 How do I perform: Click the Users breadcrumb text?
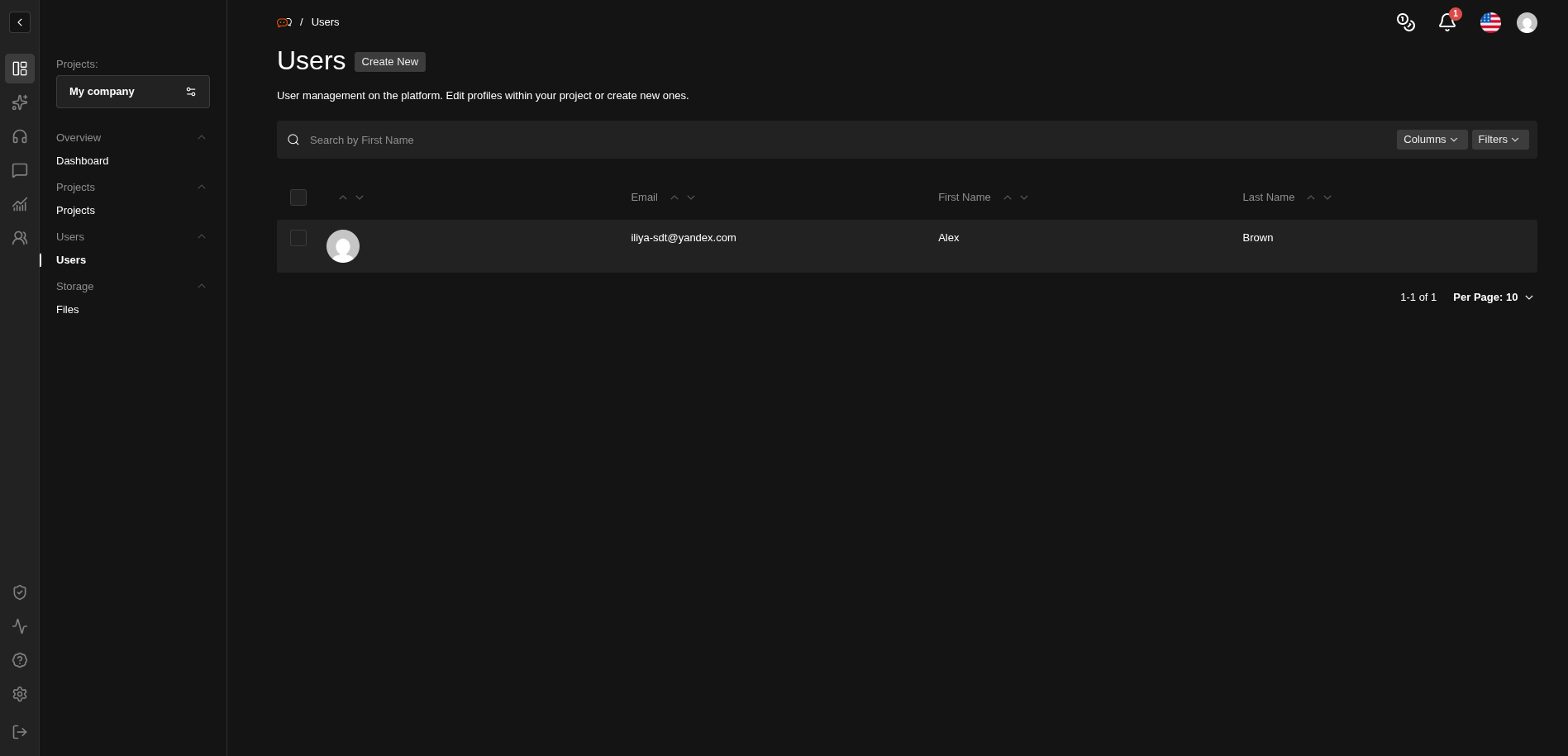325,22
